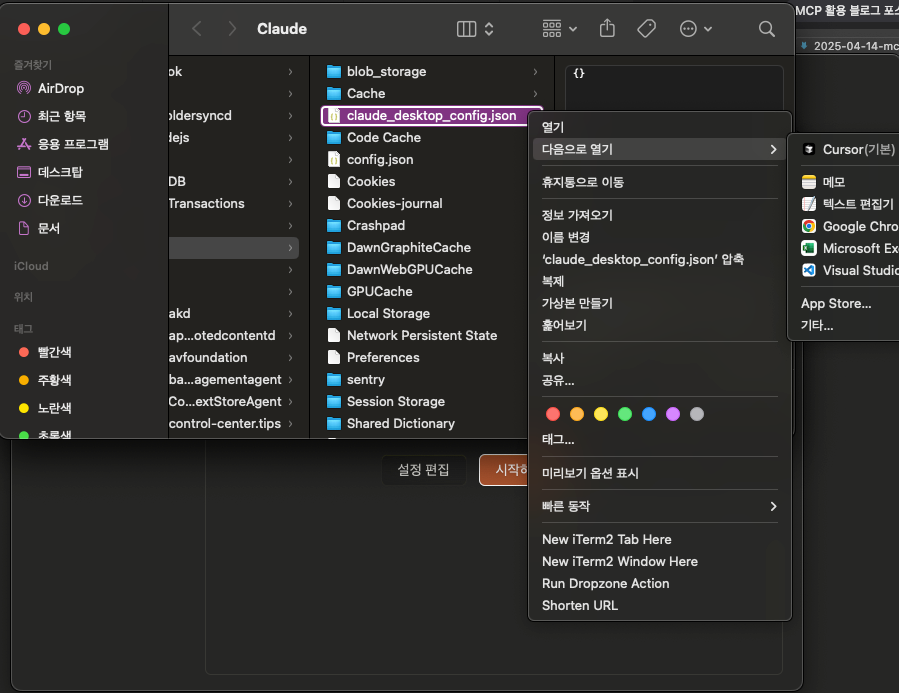Select AirDrop in the sidebar
Screen dimensions: 899x693
point(60,88)
